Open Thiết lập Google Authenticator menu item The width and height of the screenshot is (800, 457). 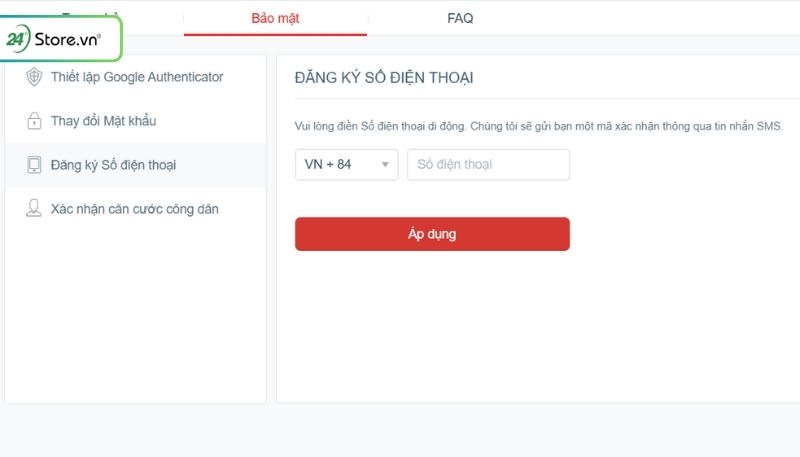click(x=137, y=77)
